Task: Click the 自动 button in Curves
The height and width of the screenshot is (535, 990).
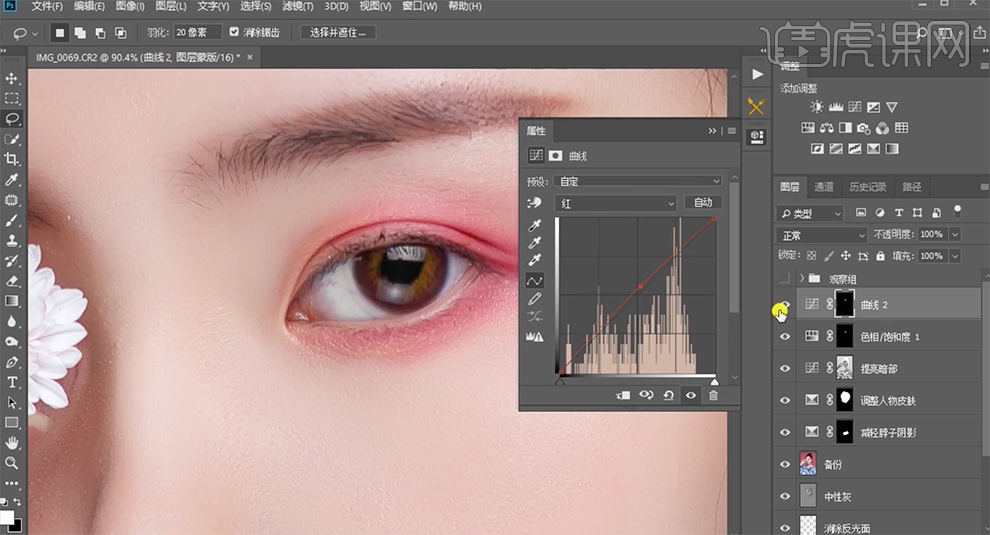Action: pyautogui.click(x=703, y=203)
